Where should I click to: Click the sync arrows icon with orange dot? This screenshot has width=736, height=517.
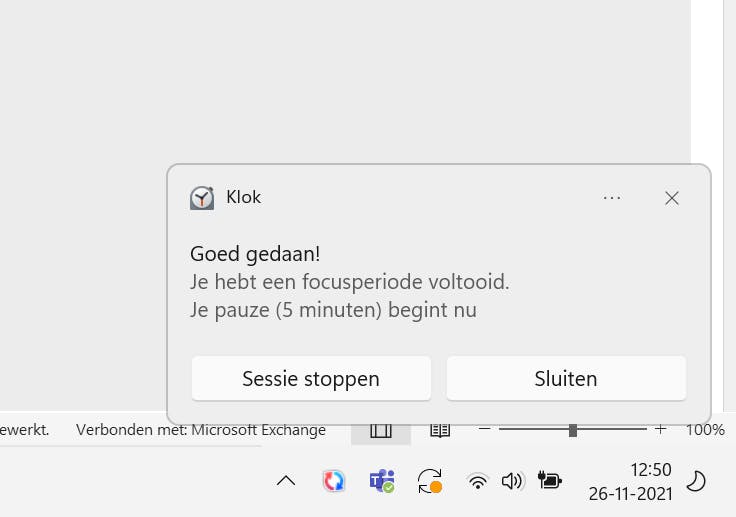[x=430, y=481]
